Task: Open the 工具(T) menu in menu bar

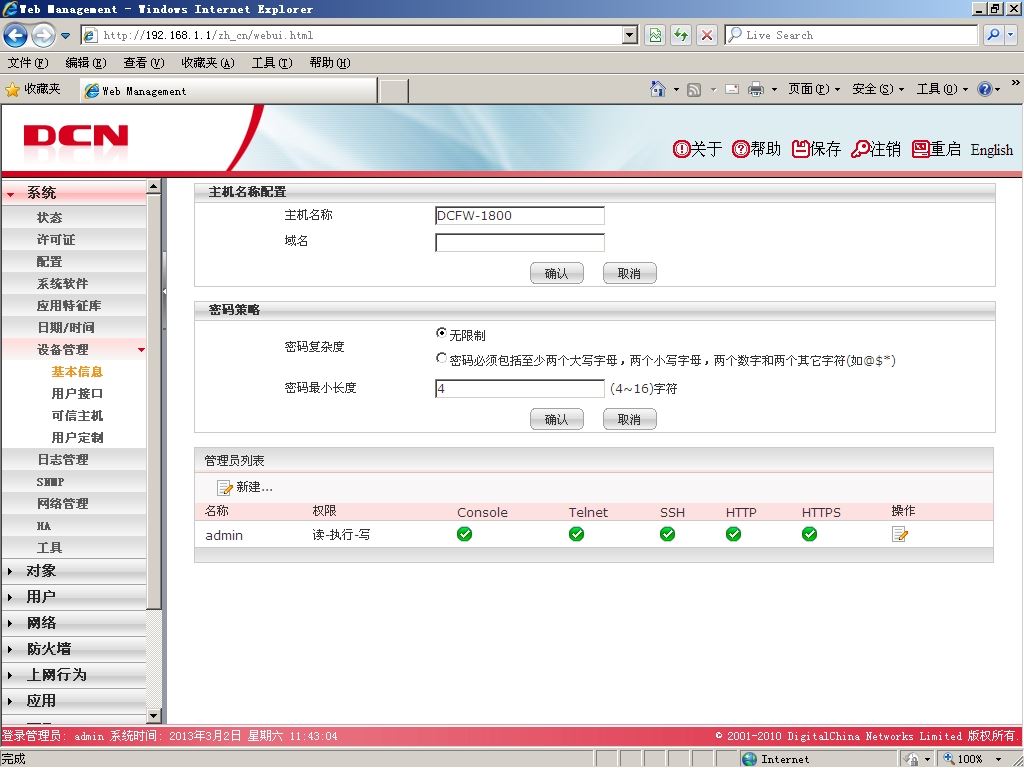Action: click(272, 63)
